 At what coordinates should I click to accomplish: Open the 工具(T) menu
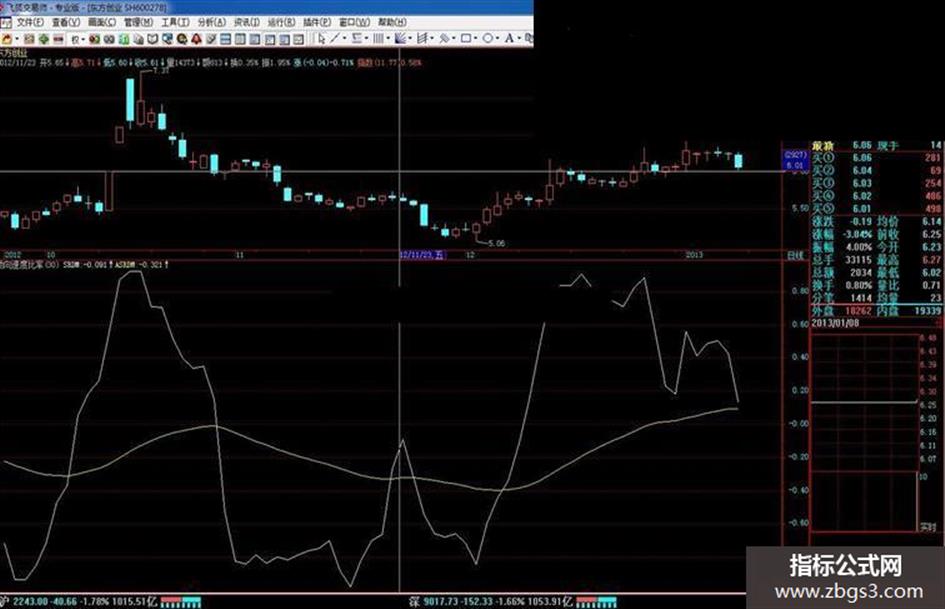(x=175, y=22)
